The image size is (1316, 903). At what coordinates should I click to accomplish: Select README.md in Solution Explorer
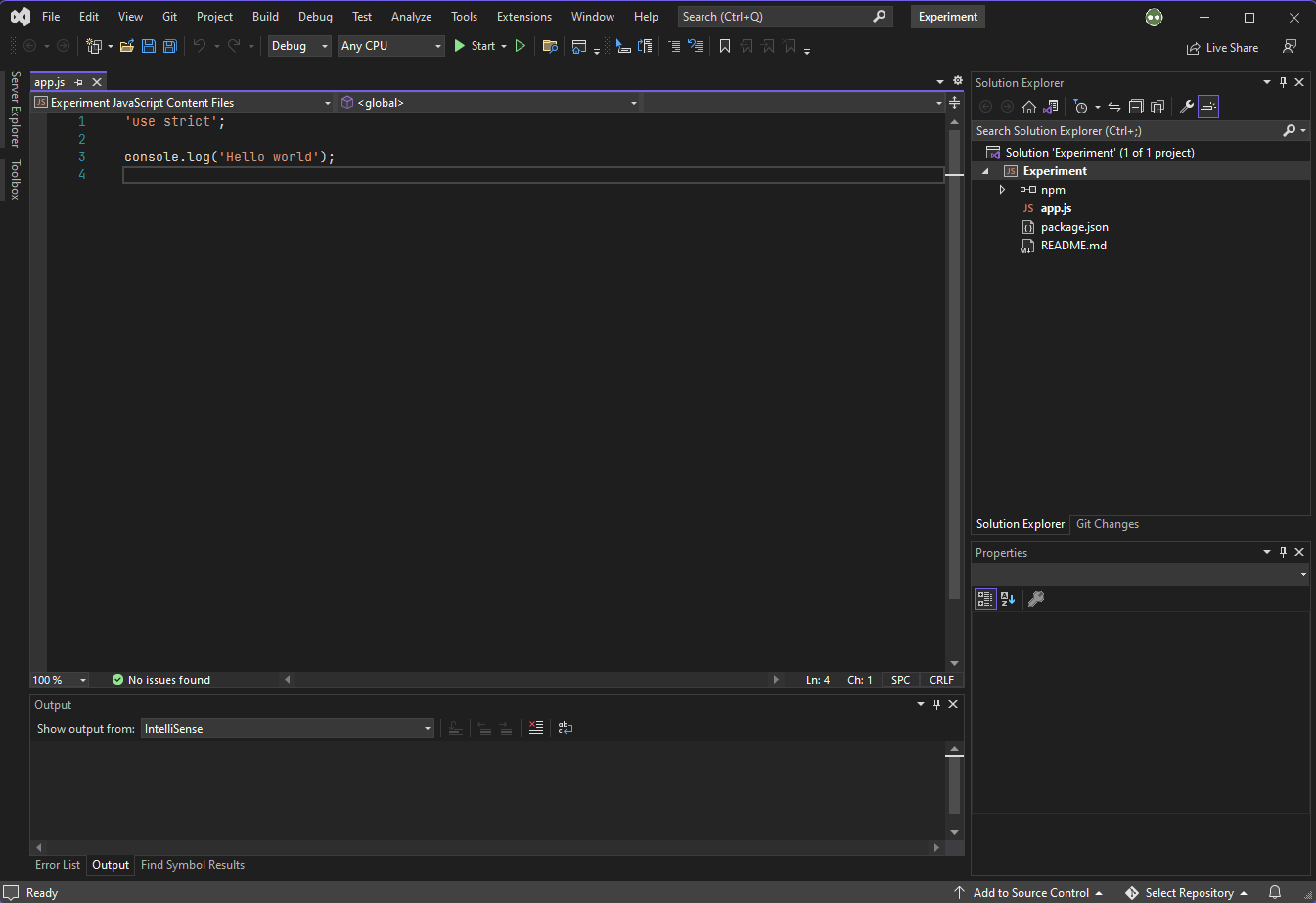coord(1073,246)
